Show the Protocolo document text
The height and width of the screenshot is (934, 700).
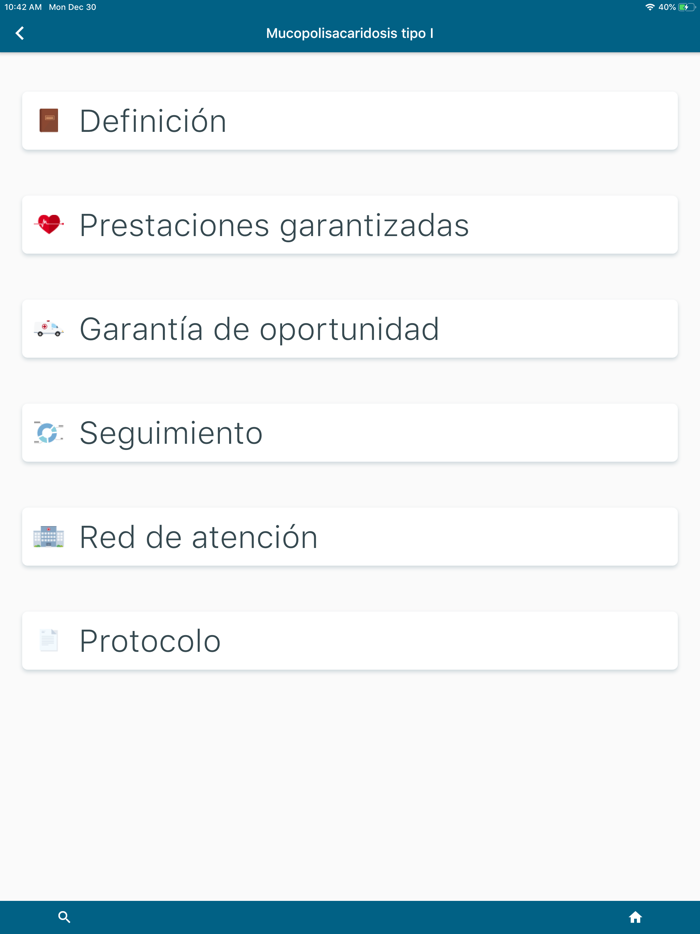pyautogui.click(x=150, y=641)
